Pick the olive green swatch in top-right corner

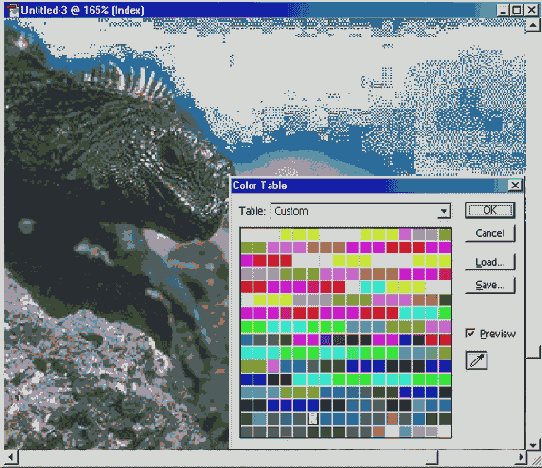pos(445,235)
